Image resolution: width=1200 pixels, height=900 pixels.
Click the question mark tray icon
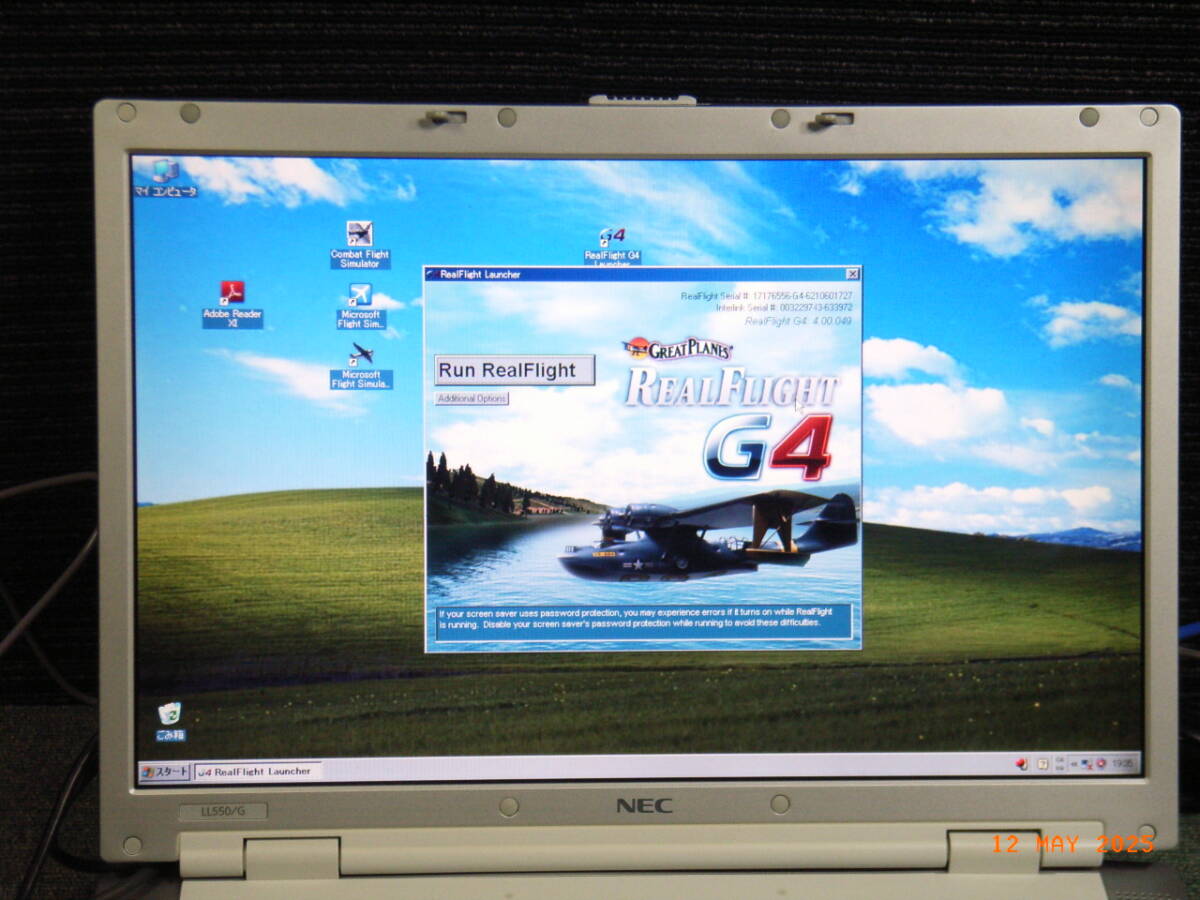pyautogui.click(x=1043, y=764)
